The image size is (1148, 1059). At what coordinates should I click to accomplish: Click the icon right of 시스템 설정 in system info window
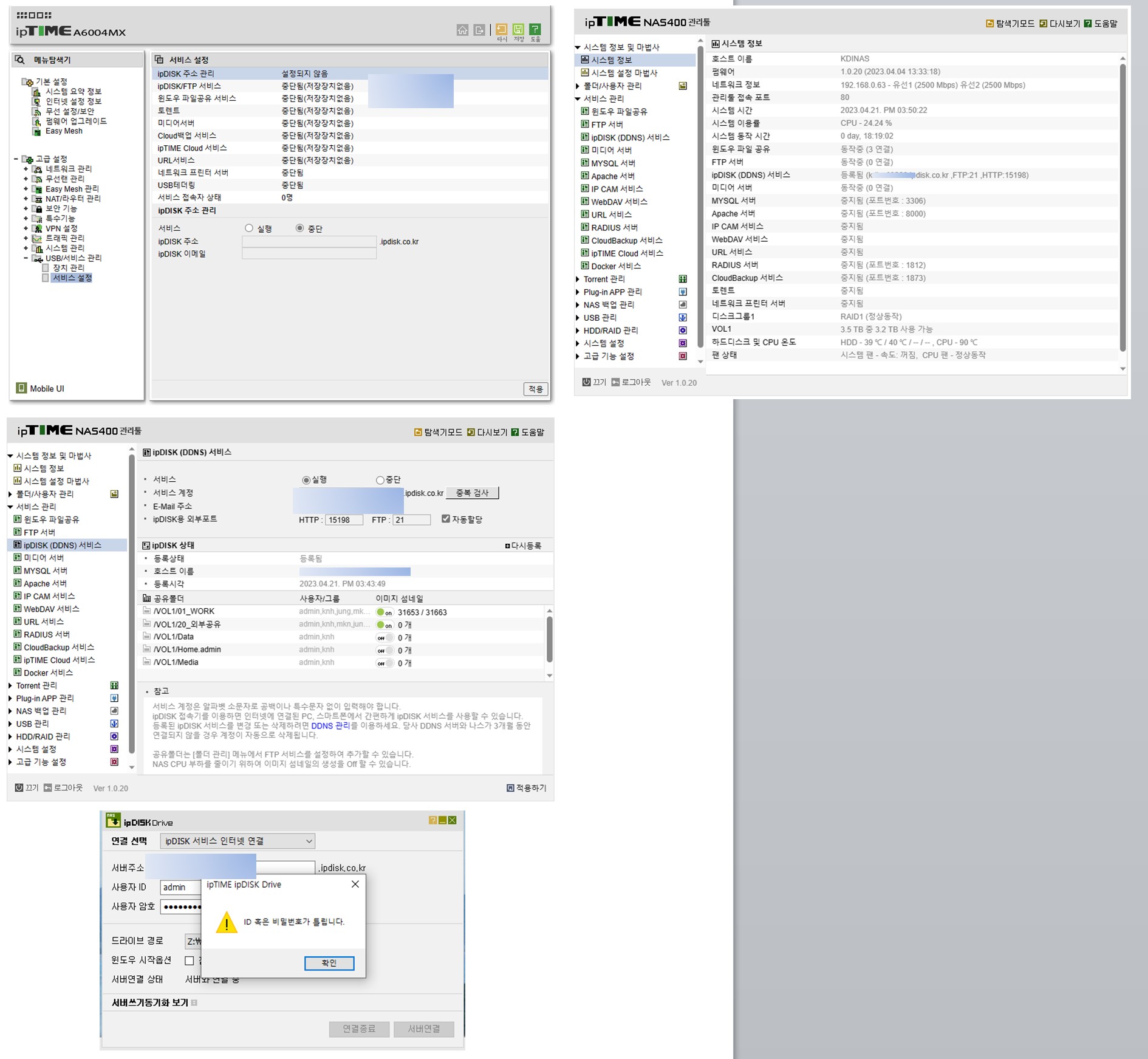coord(683,343)
